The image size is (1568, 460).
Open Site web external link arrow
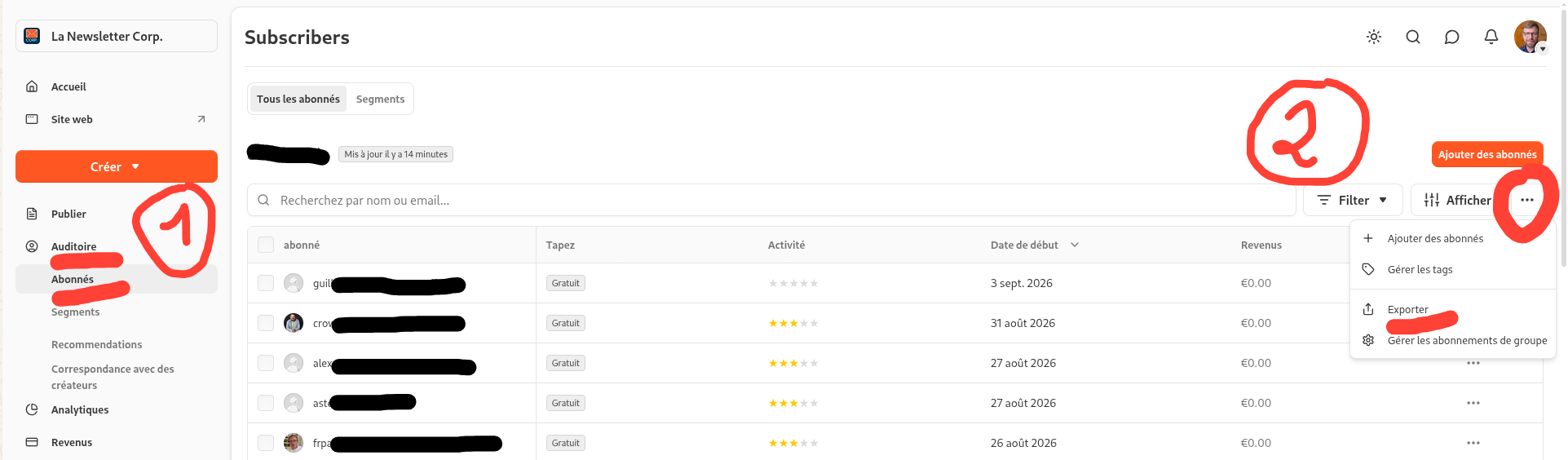click(201, 119)
